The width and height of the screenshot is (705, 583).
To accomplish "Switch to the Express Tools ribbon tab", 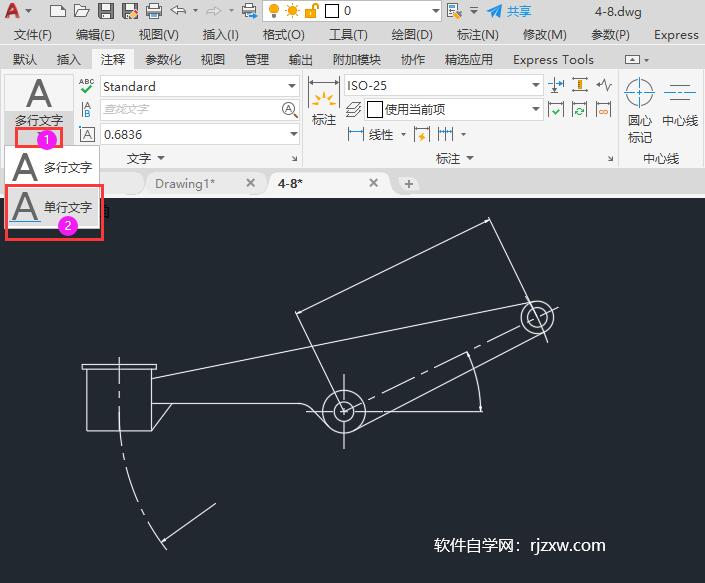I will click(553, 59).
